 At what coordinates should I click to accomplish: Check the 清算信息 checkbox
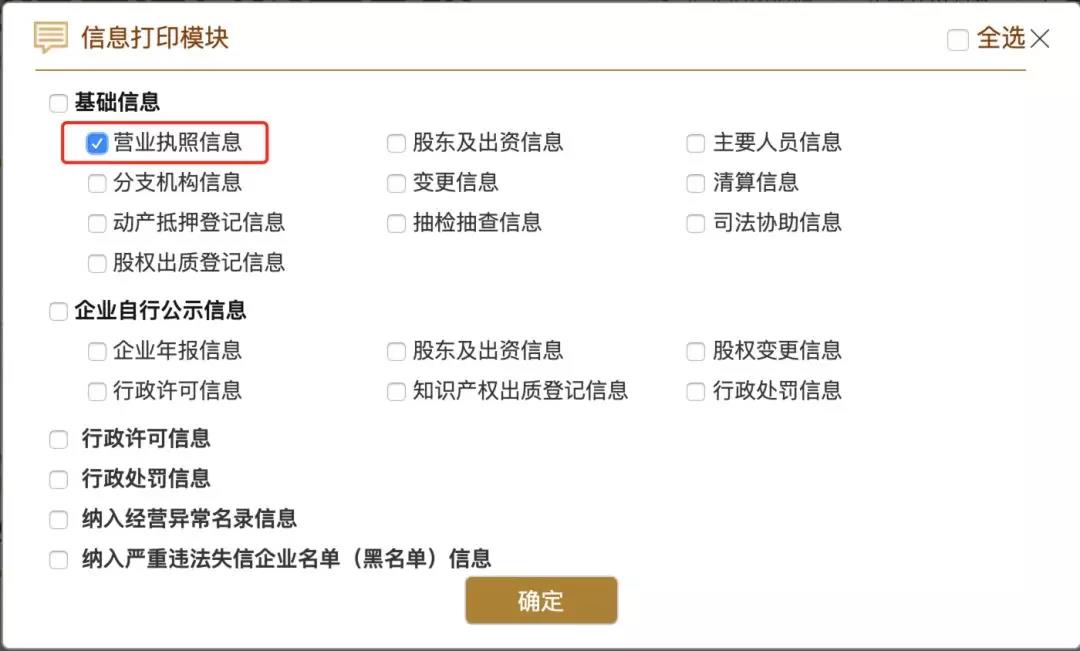696,183
